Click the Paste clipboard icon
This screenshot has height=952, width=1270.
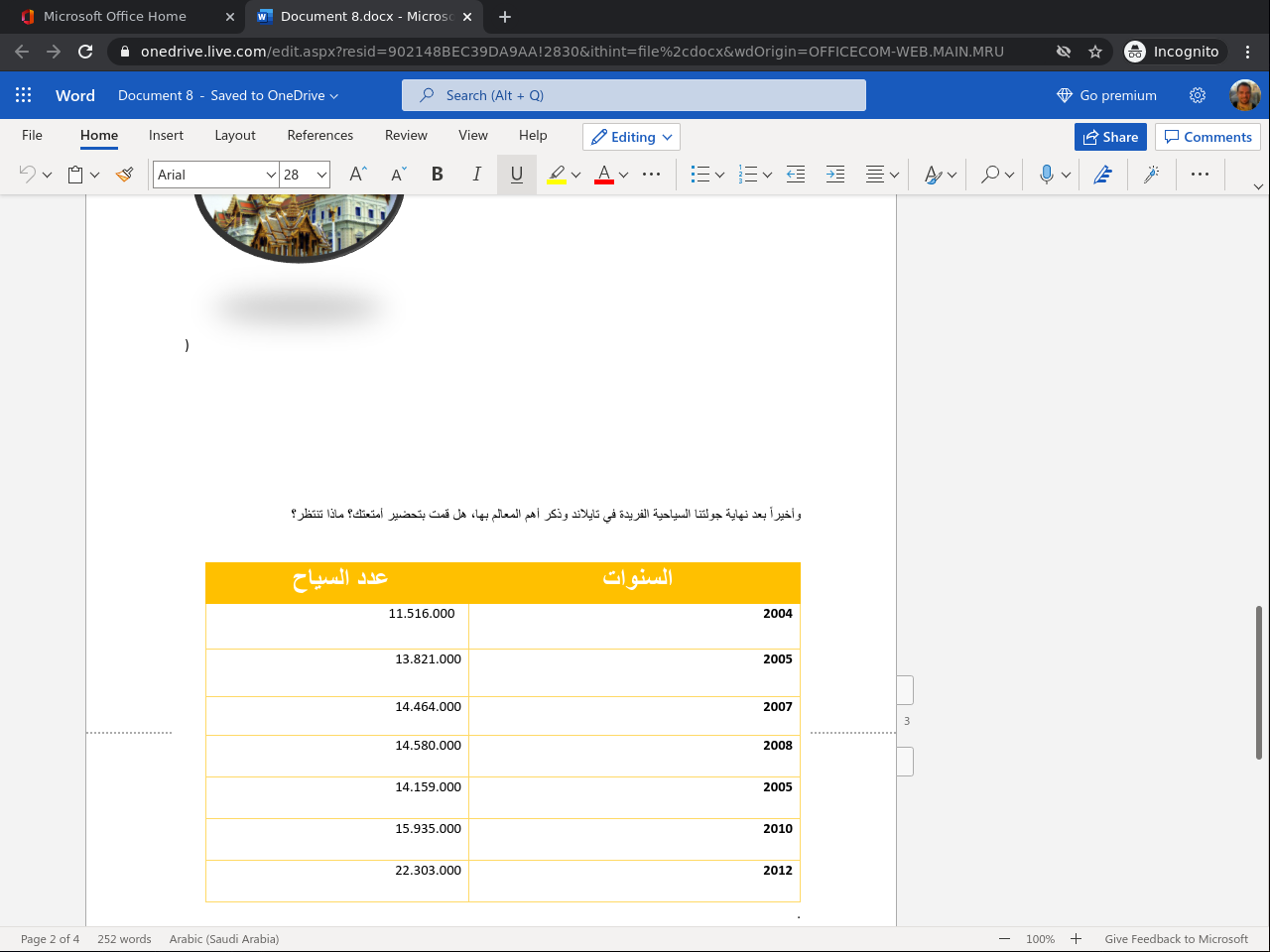coord(75,175)
